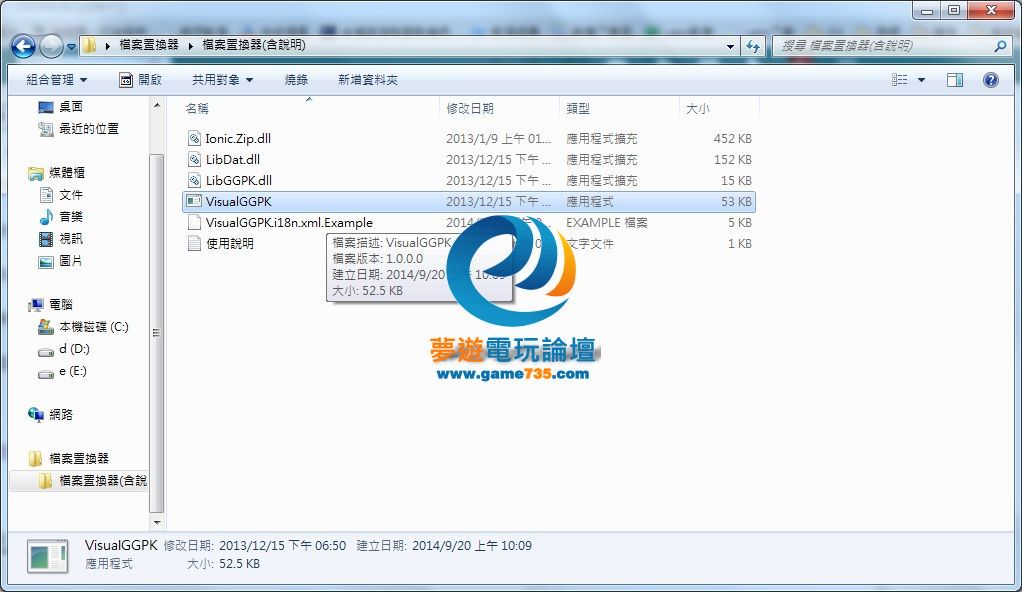Click LibGGPK.dll file icon
1022x592 pixels.
[194, 180]
